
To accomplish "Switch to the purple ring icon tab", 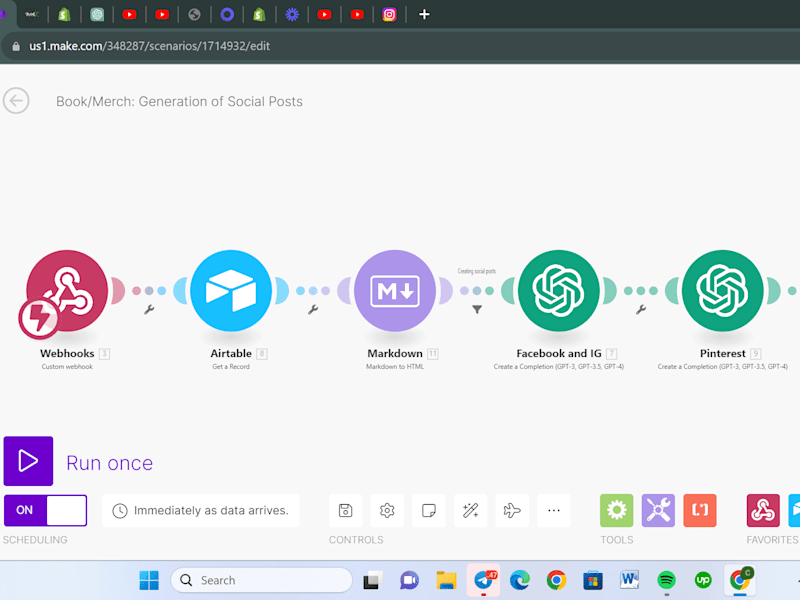I will (227, 14).
